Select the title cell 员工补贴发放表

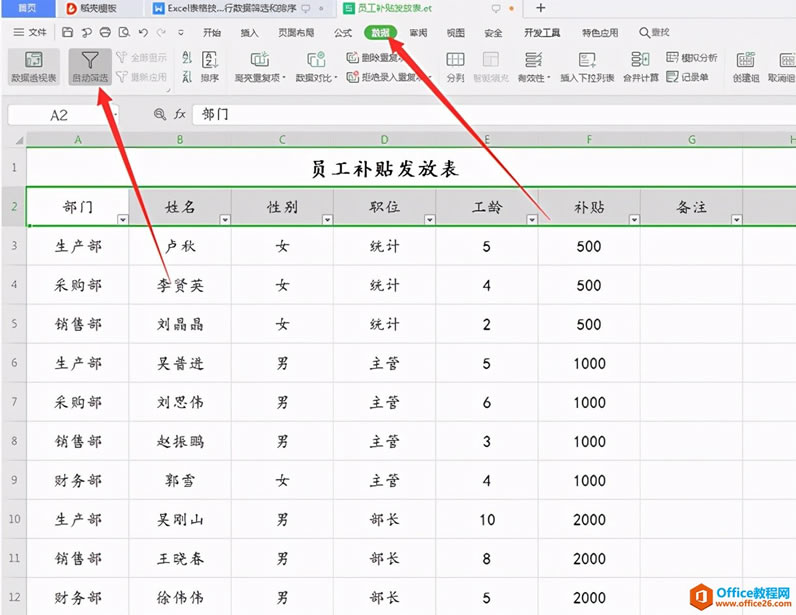384,168
